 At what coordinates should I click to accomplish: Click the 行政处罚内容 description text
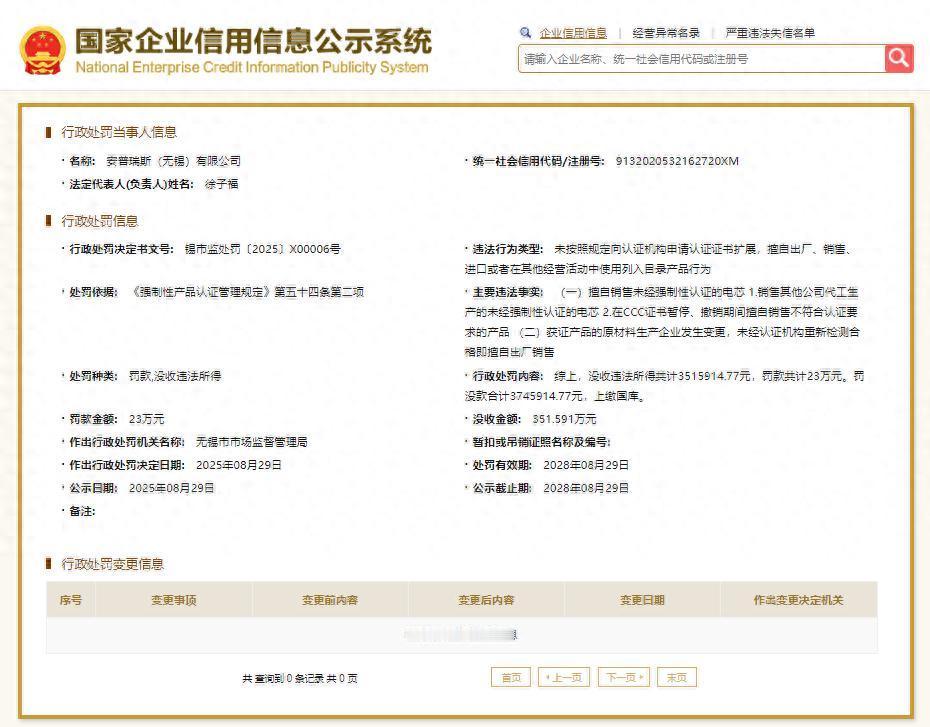[x=664, y=386]
